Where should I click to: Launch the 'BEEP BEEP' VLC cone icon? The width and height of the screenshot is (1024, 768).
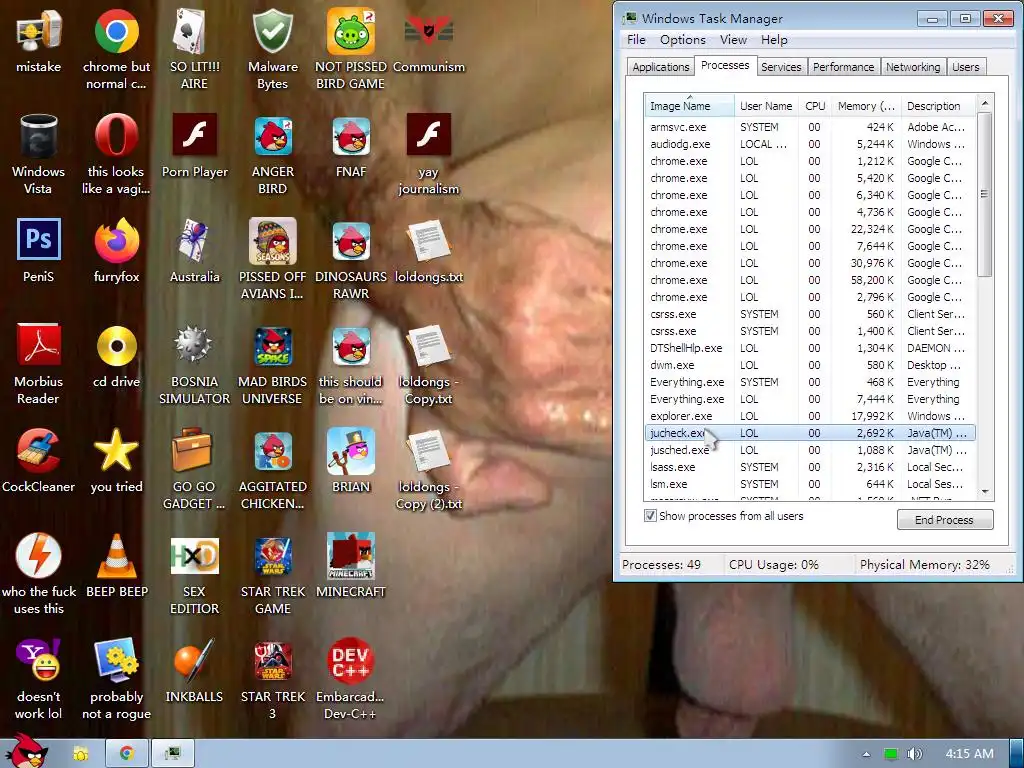click(116, 566)
